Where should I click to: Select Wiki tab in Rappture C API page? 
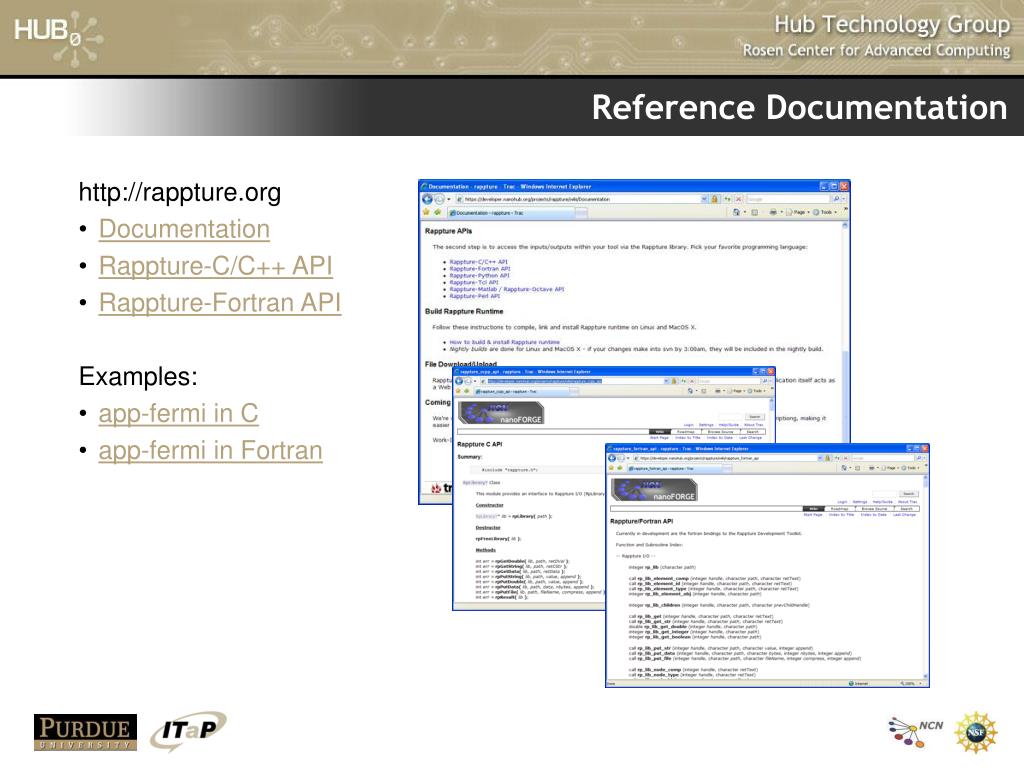click(660, 432)
